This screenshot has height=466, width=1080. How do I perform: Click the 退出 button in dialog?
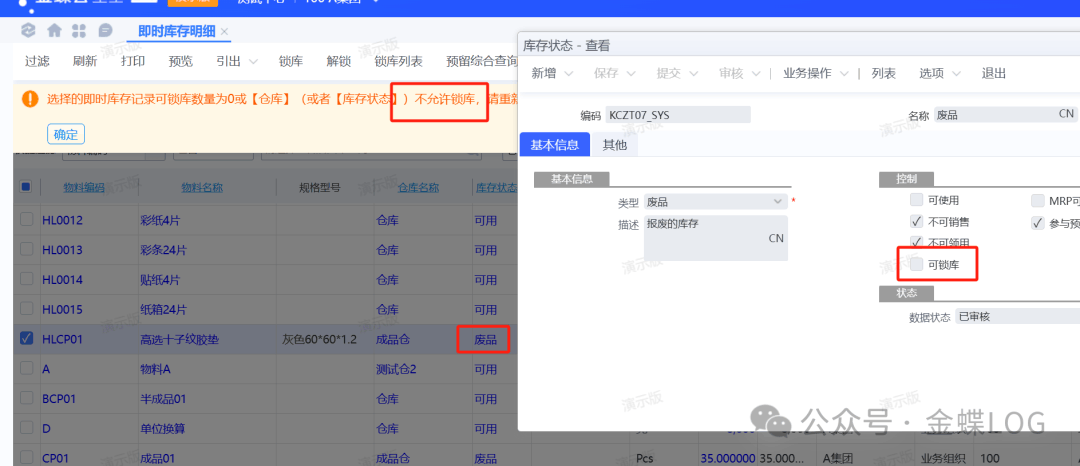(993, 74)
